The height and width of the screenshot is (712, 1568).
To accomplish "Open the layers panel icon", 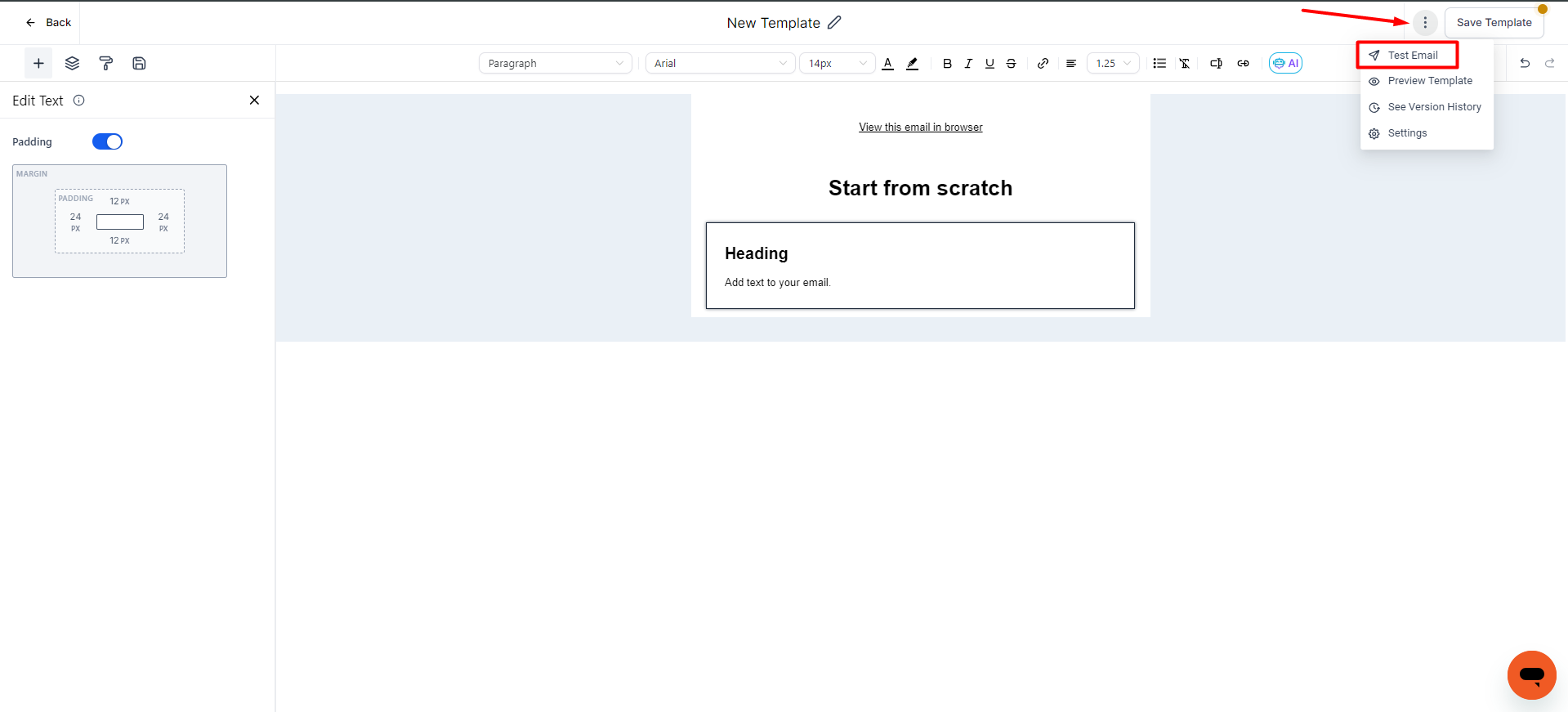I will coord(72,63).
